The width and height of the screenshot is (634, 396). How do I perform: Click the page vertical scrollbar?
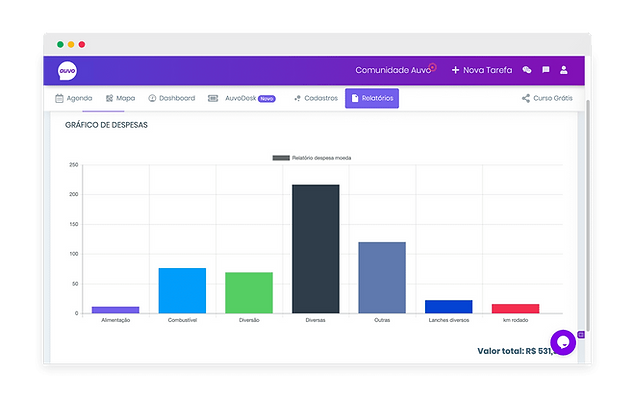588,216
